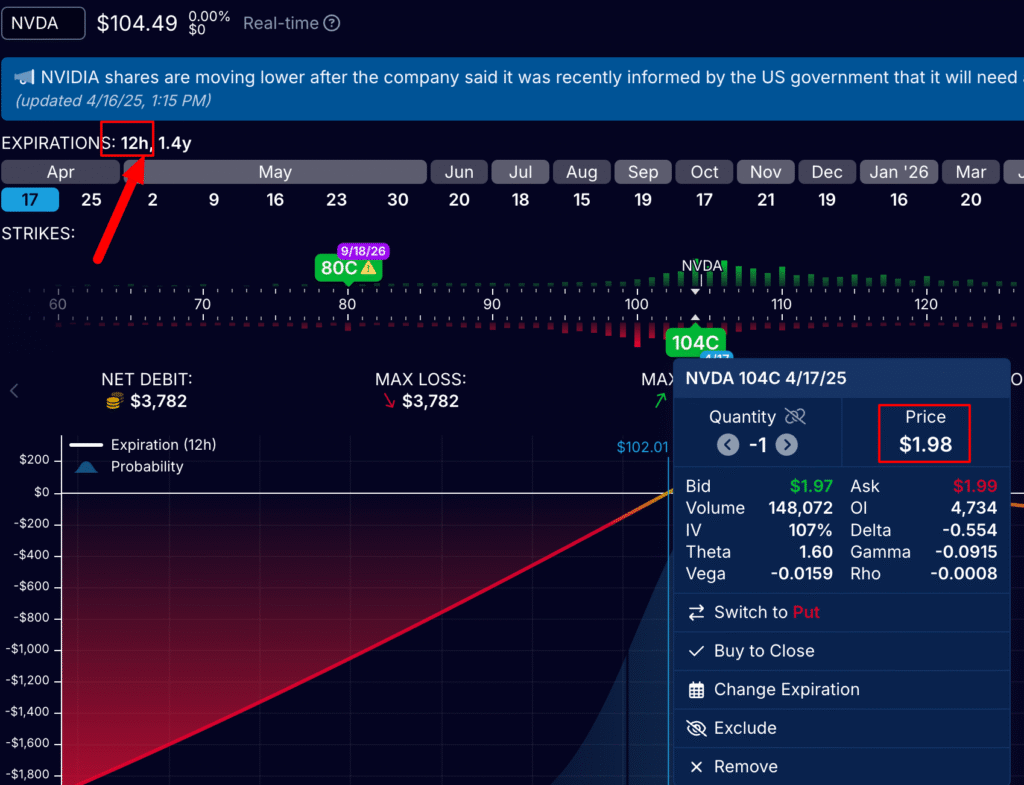Click the IV 107% value
Image resolution: width=1024 pixels, height=785 pixels.
pyautogui.click(x=810, y=530)
